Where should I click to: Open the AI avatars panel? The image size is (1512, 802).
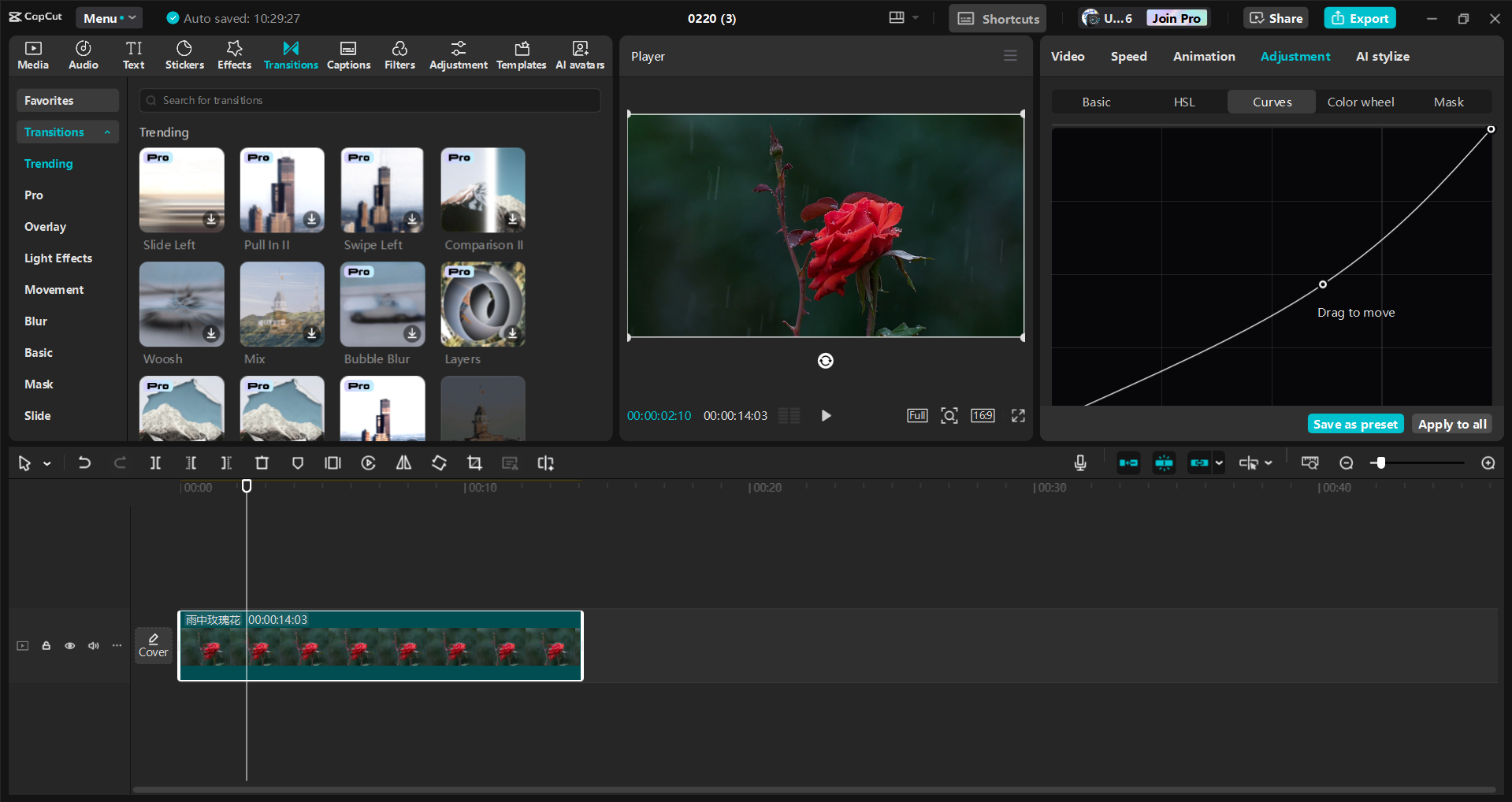pyautogui.click(x=580, y=55)
